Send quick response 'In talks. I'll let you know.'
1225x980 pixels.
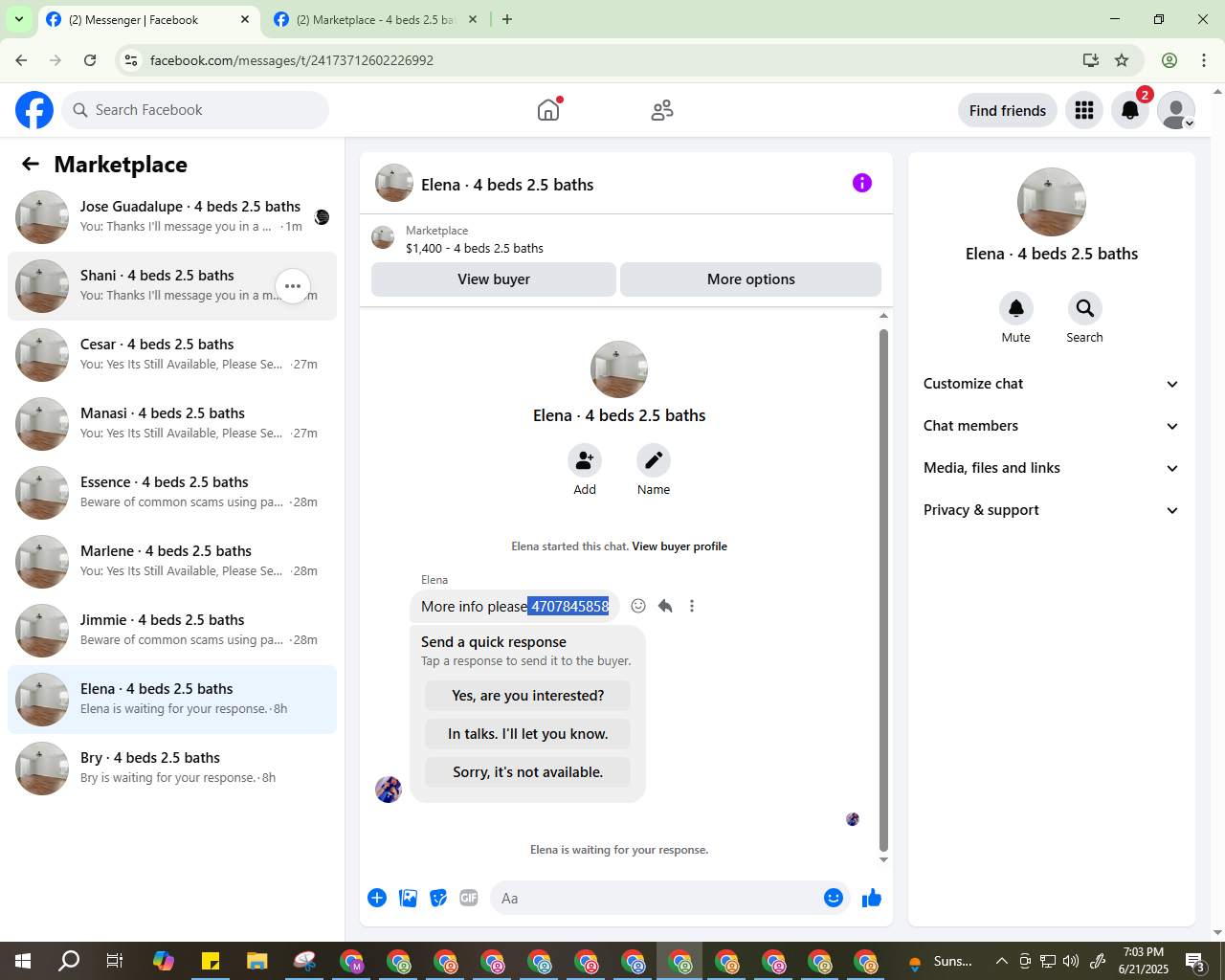tap(528, 734)
